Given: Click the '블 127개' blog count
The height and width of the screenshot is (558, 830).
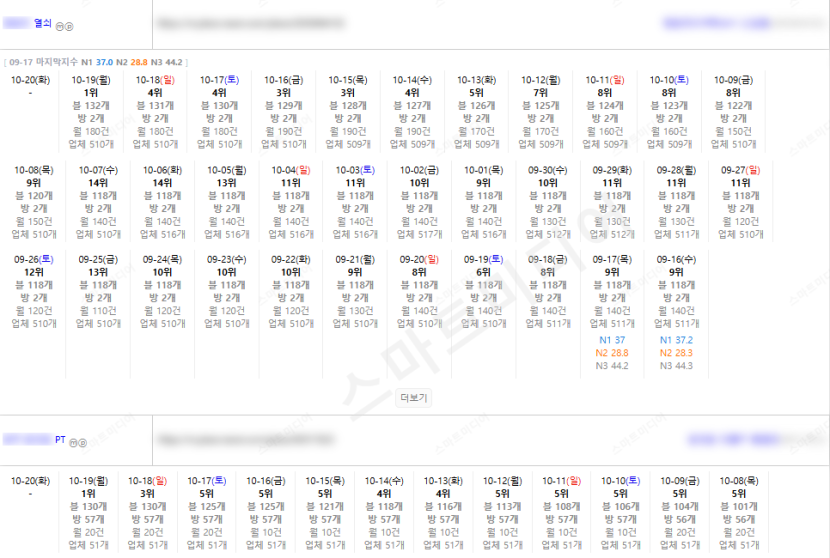Looking at the screenshot, I should (412, 106).
